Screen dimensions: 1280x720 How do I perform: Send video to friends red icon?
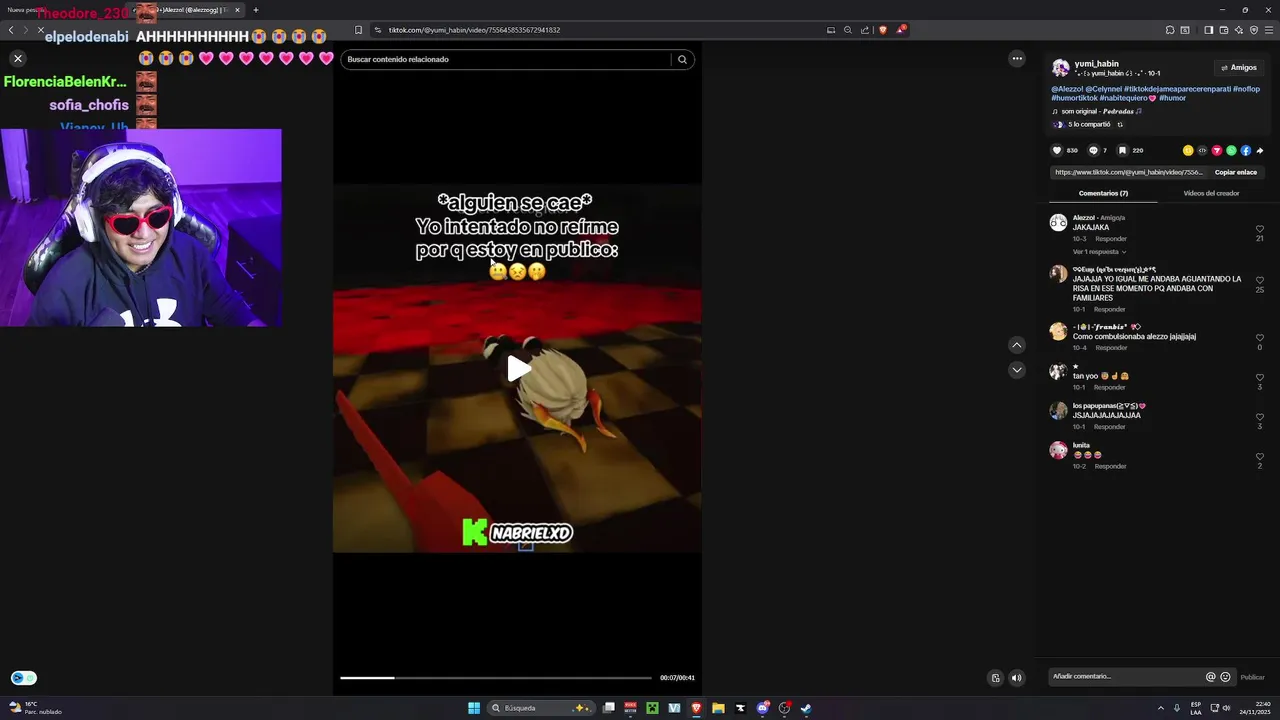pos(1217,150)
